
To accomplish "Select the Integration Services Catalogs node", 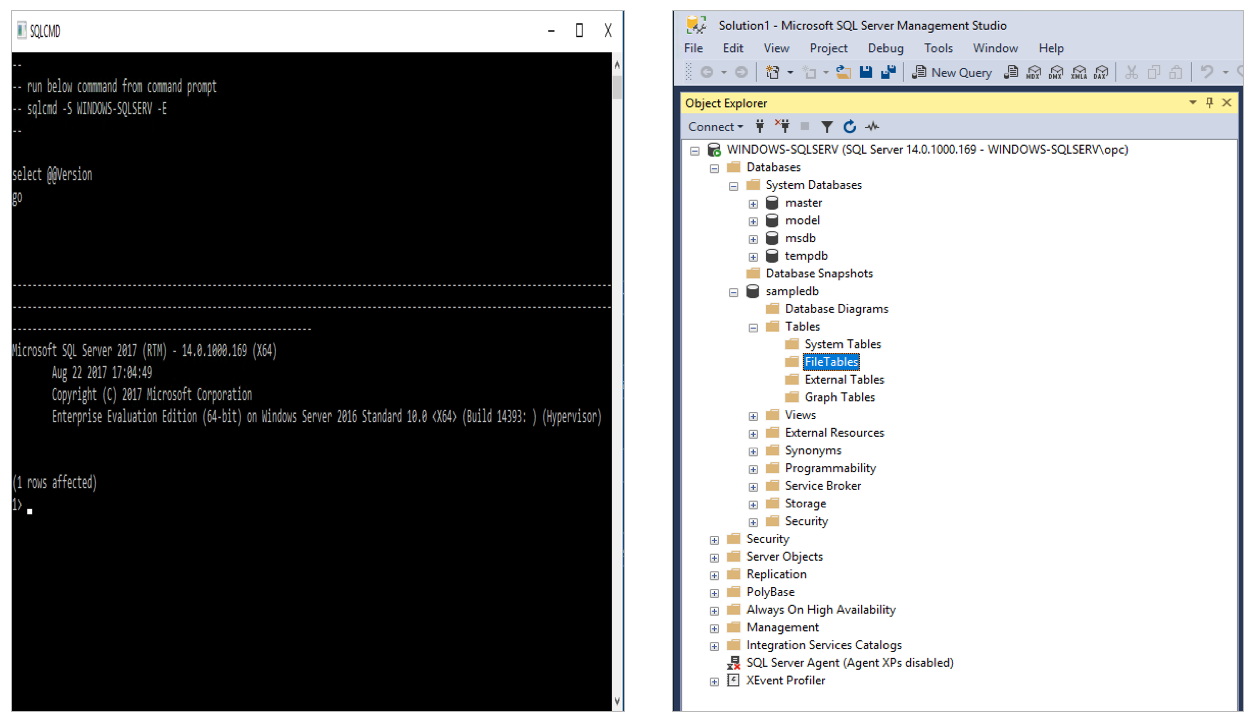I will click(x=824, y=645).
